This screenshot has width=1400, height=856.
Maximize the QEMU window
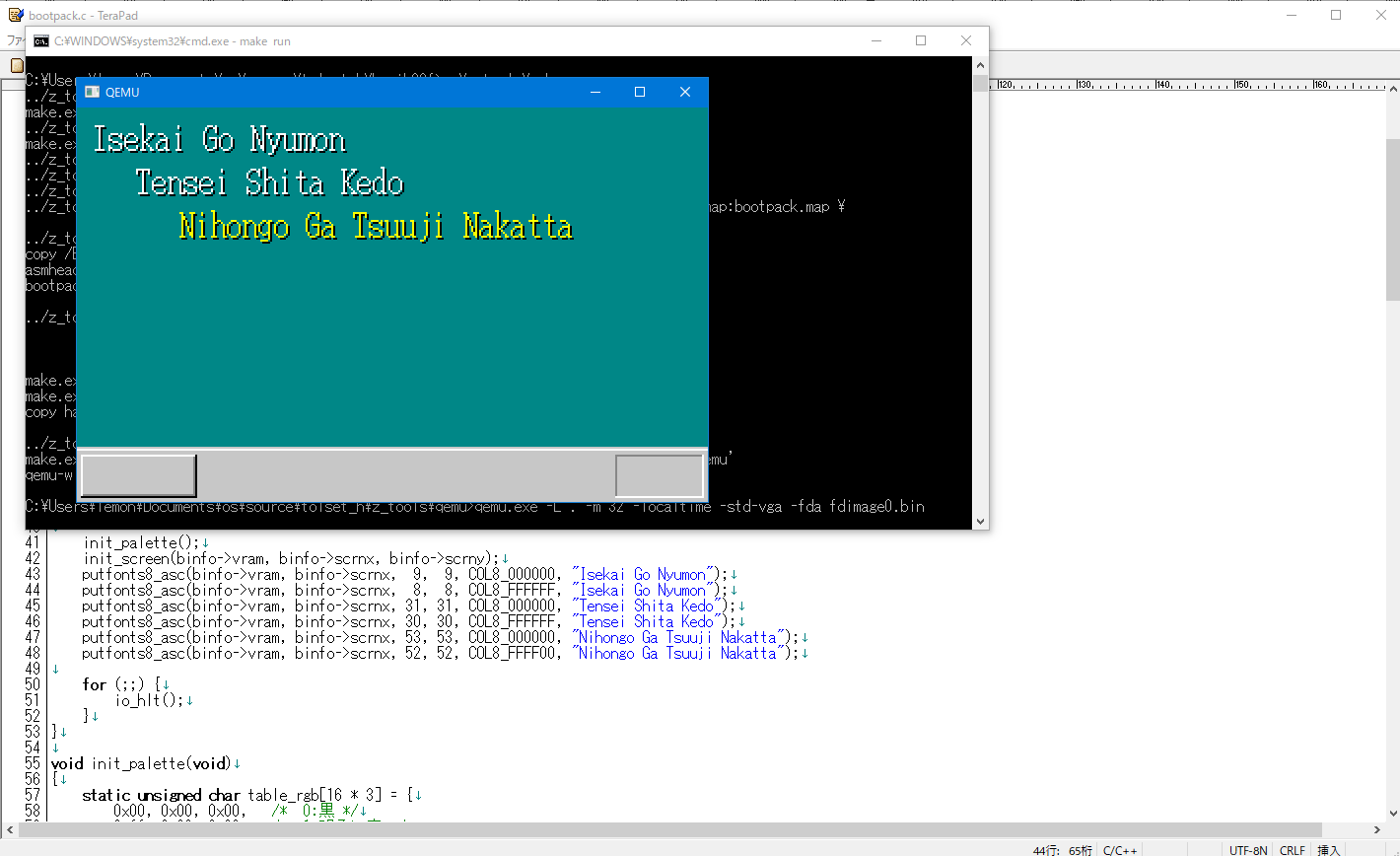(x=640, y=92)
